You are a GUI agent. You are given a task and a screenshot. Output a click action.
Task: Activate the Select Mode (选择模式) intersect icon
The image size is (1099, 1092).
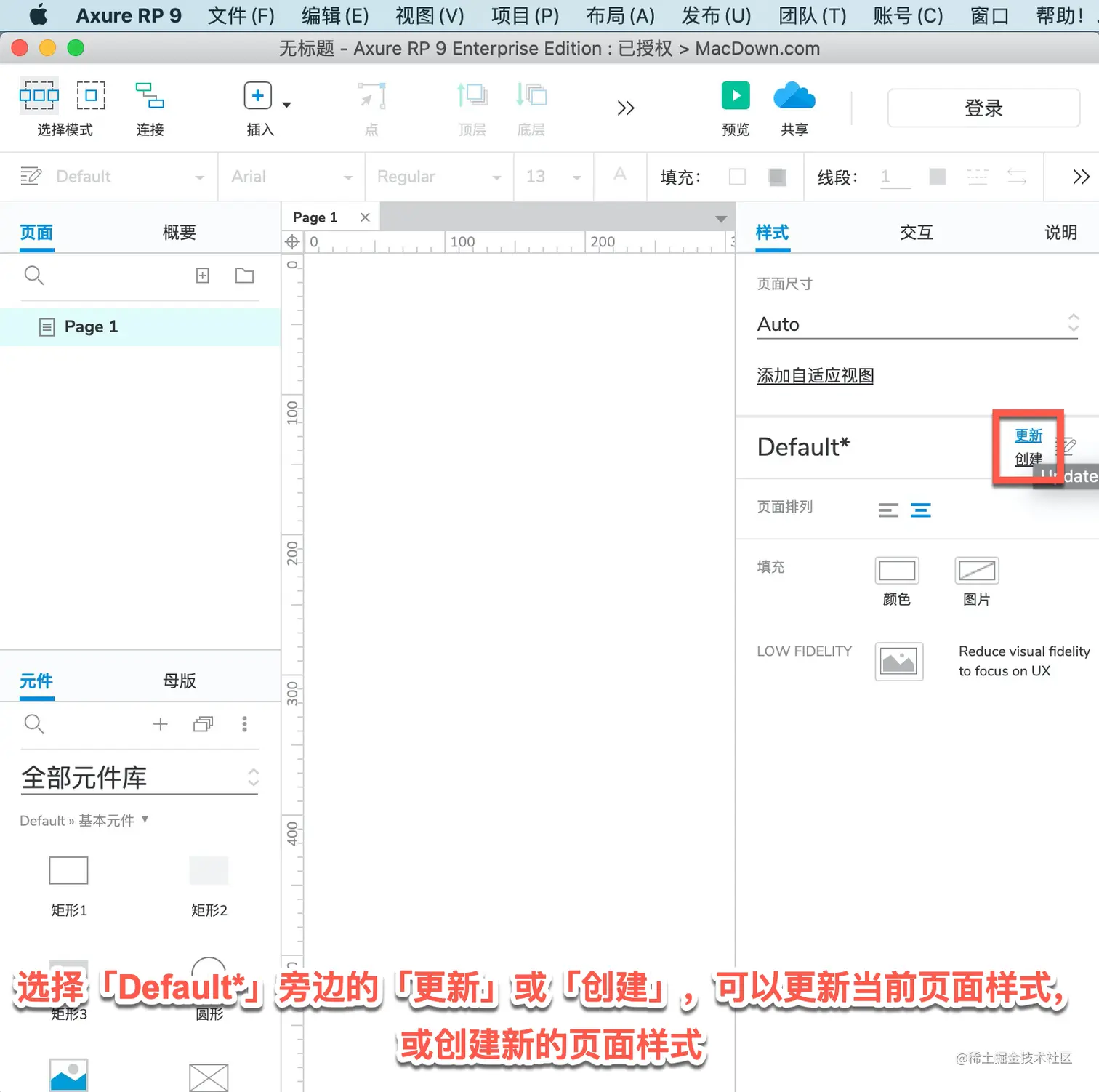coord(39,95)
